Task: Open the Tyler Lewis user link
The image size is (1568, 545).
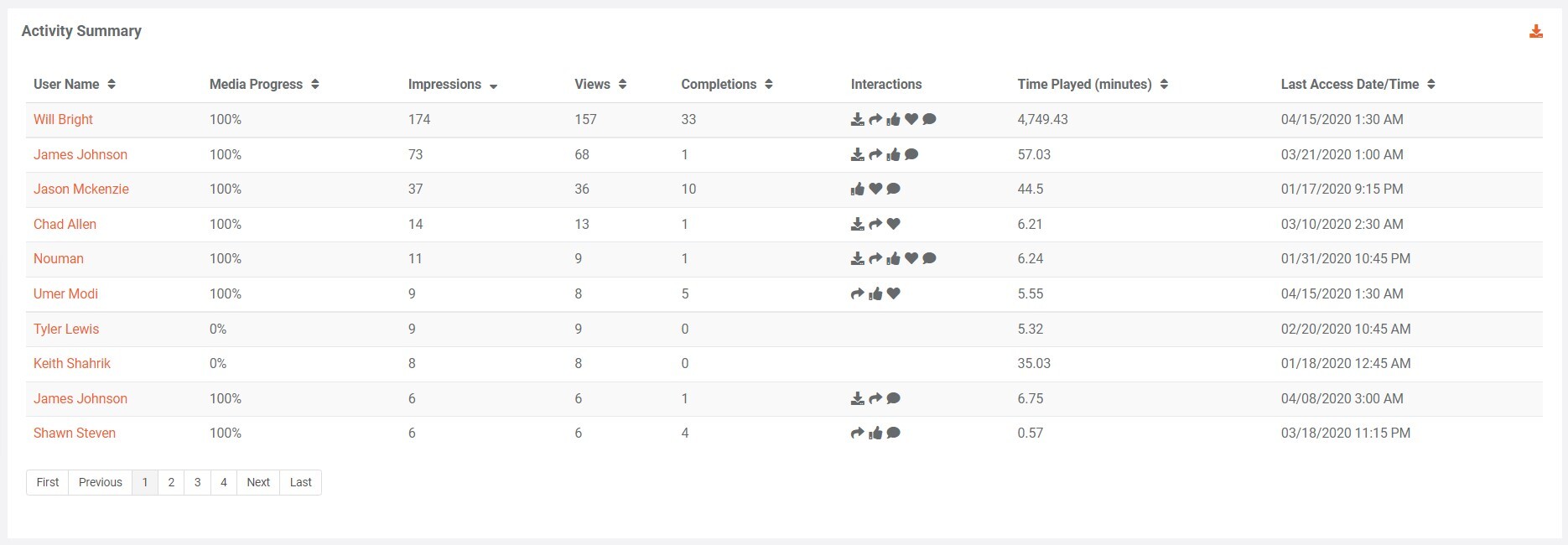Action: [66, 329]
